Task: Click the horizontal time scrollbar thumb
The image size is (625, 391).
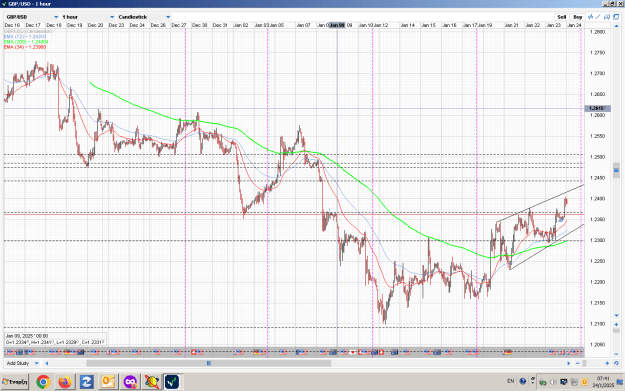Action: [208, 363]
